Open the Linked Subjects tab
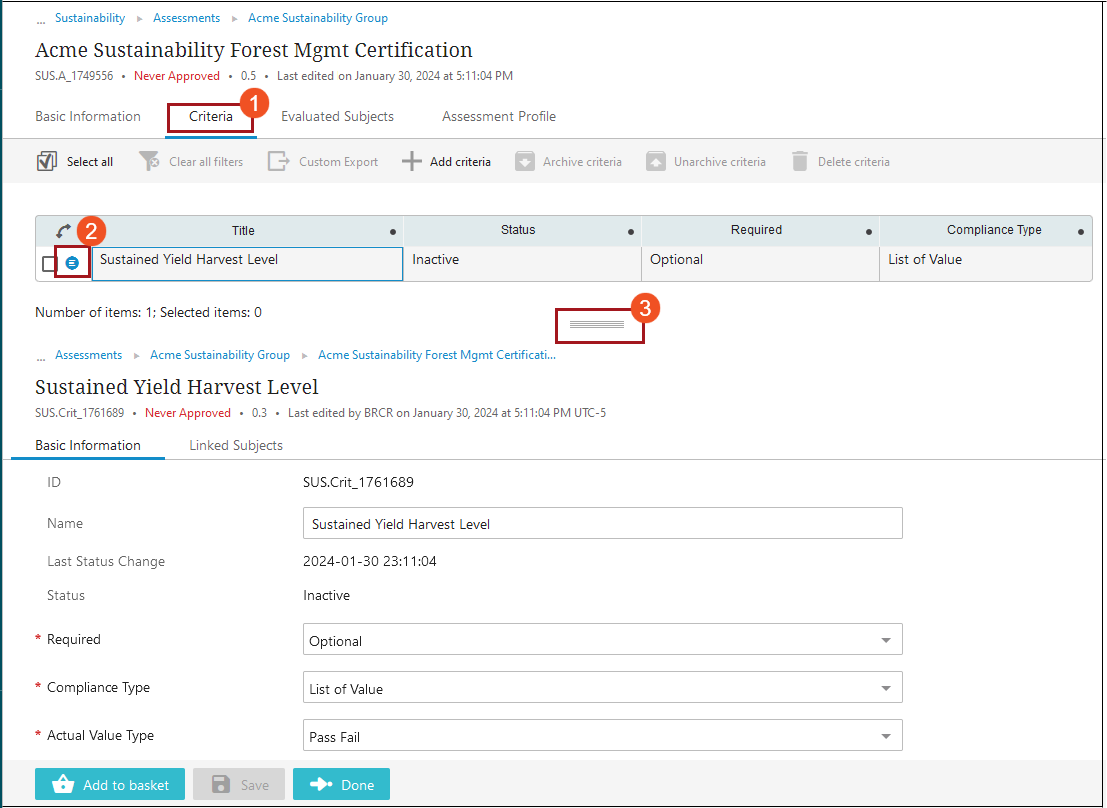Viewport: 1107px width, 808px height. (236, 446)
